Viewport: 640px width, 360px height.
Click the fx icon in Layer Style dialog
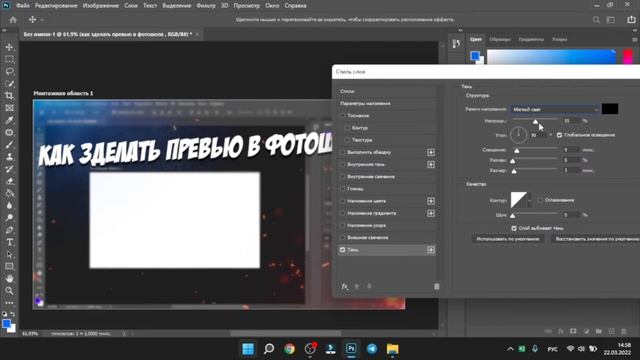345,287
